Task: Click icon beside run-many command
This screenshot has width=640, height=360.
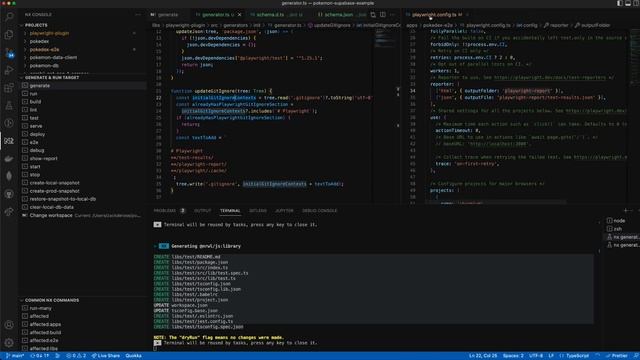Action: coord(25,308)
